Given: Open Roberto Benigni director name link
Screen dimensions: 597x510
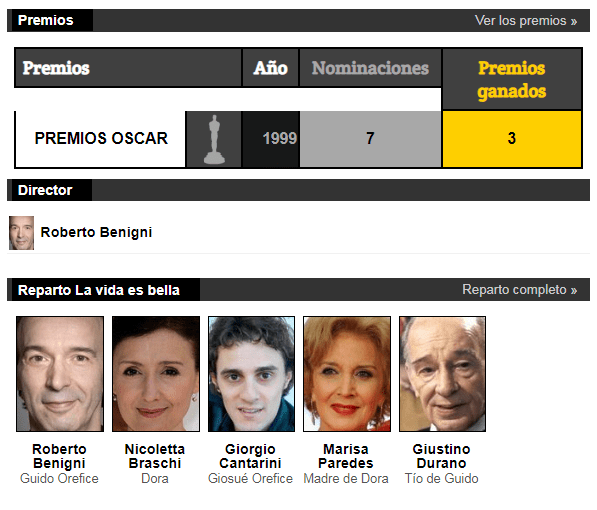Looking at the screenshot, I should click(x=96, y=232).
